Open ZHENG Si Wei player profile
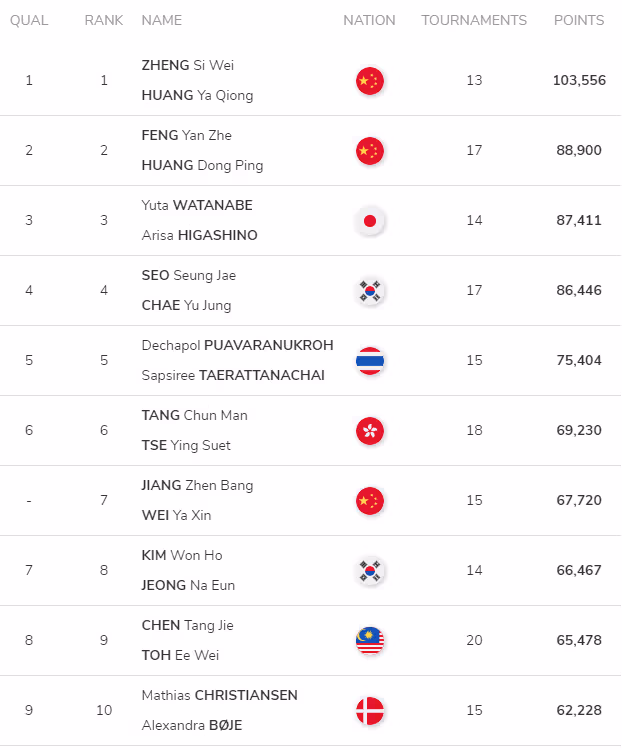The width and height of the screenshot is (622, 750). pos(188,65)
